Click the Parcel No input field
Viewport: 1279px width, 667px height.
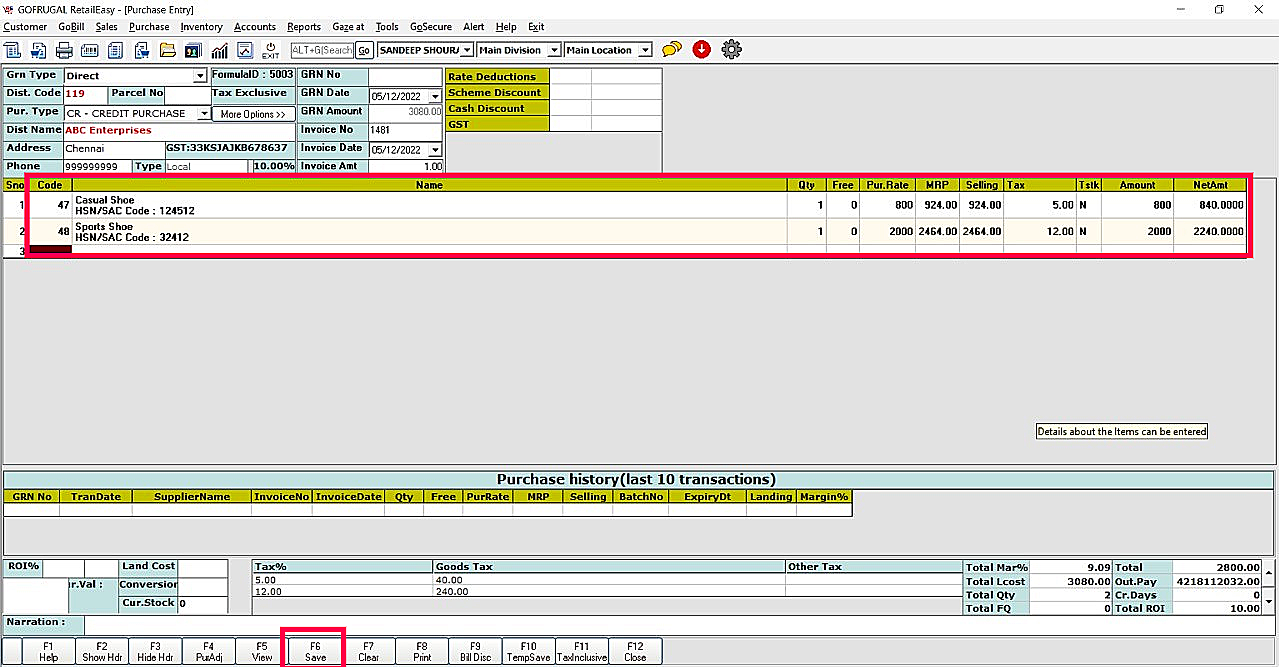pos(186,94)
